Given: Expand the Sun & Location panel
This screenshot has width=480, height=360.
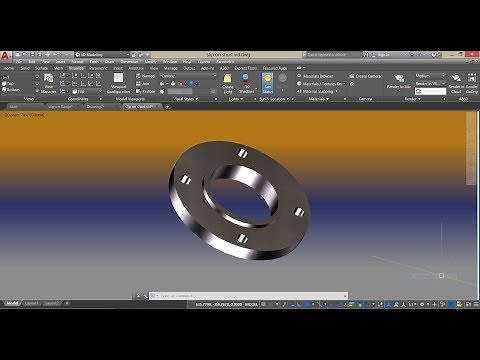Looking at the screenshot, I should click(x=274, y=99).
